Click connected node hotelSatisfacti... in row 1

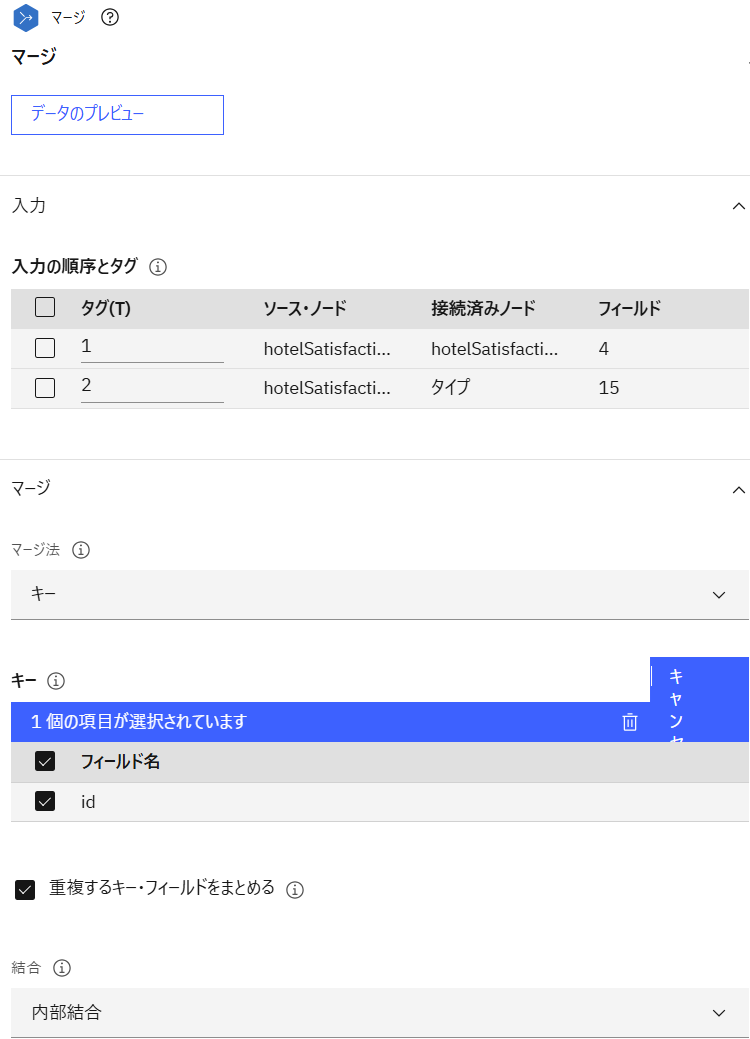point(495,349)
